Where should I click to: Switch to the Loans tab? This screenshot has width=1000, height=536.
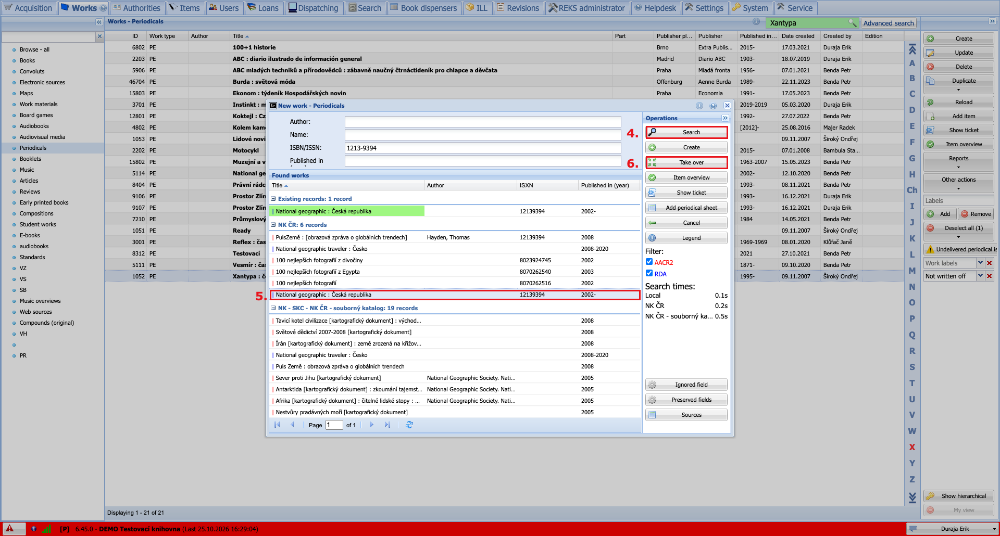(263, 8)
